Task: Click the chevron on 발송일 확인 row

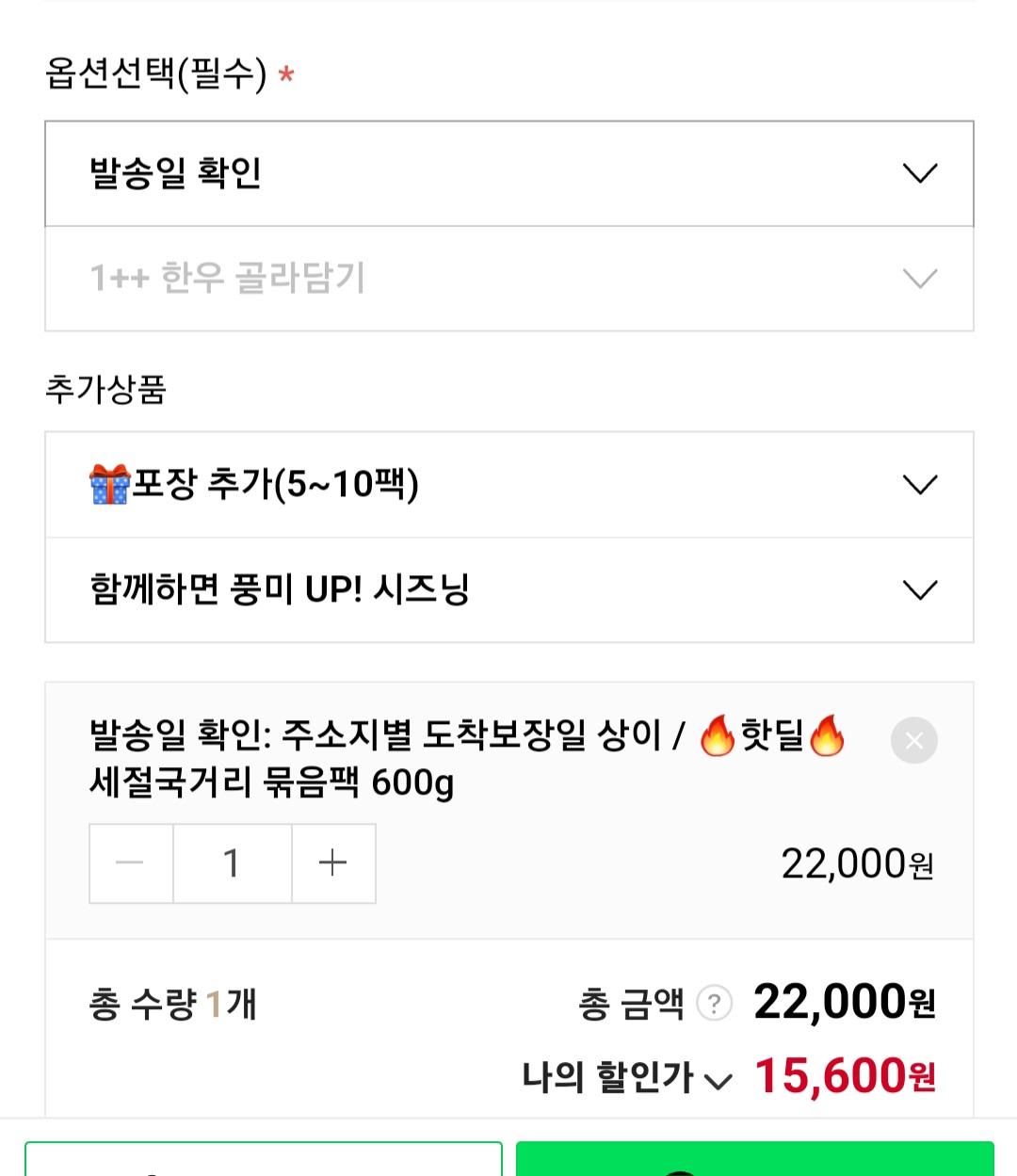Action: (920, 174)
